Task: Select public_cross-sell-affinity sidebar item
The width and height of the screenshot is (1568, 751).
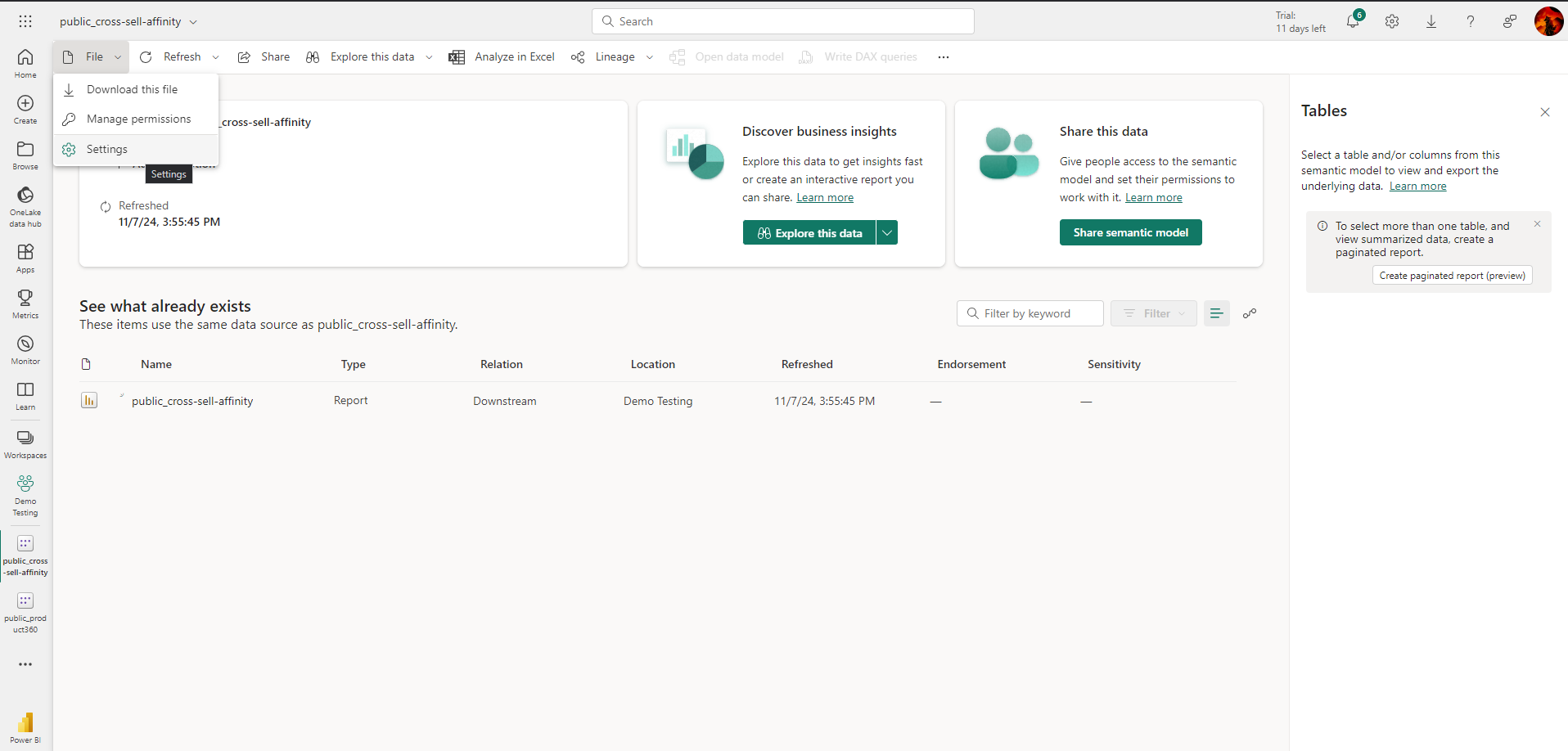Action: [x=25, y=555]
